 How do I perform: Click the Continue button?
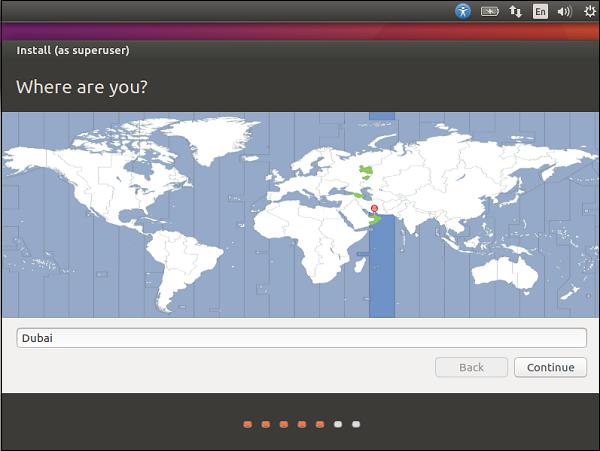tap(550, 367)
